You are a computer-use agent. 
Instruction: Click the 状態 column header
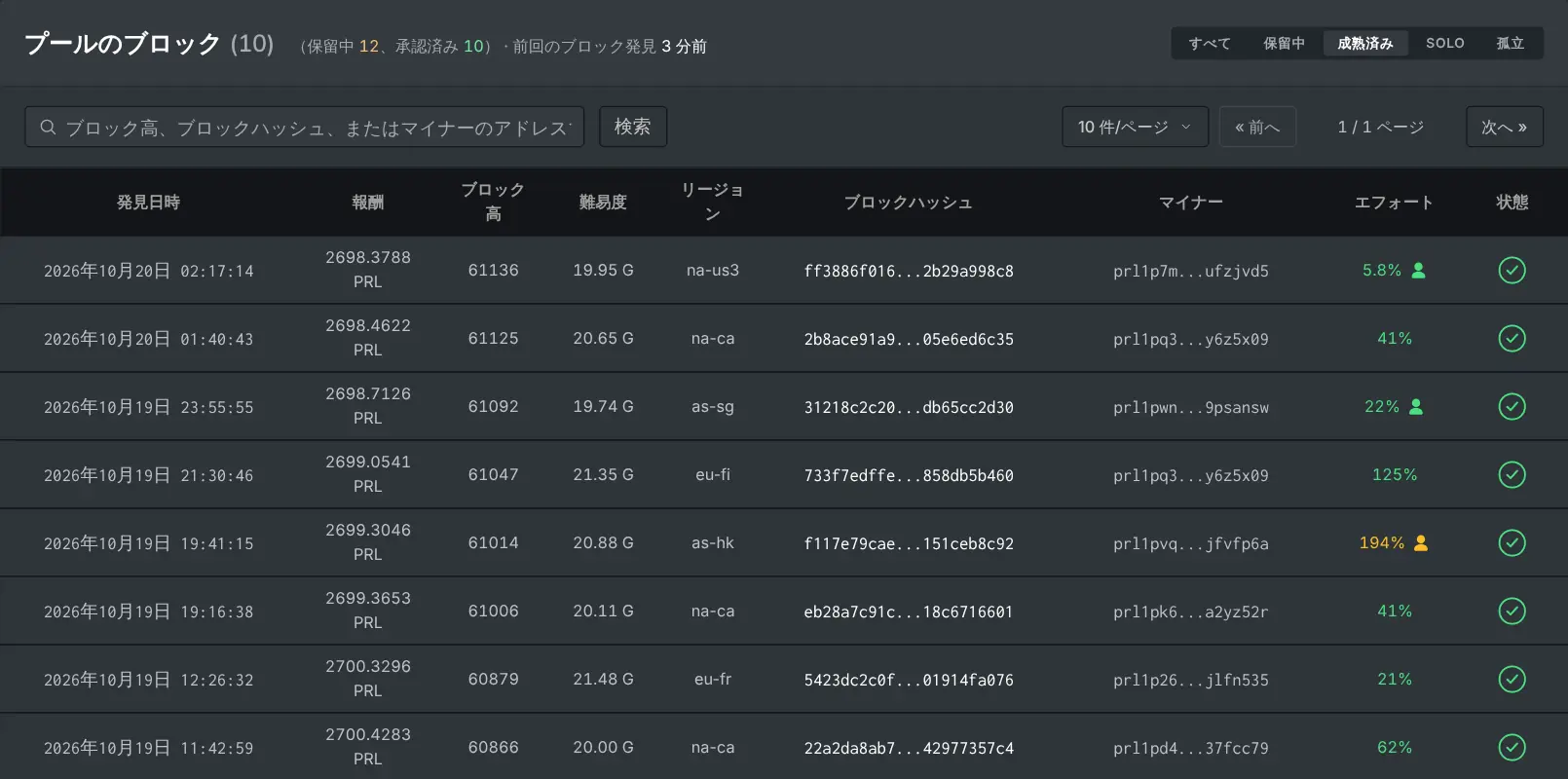pyautogui.click(x=1512, y=202)
